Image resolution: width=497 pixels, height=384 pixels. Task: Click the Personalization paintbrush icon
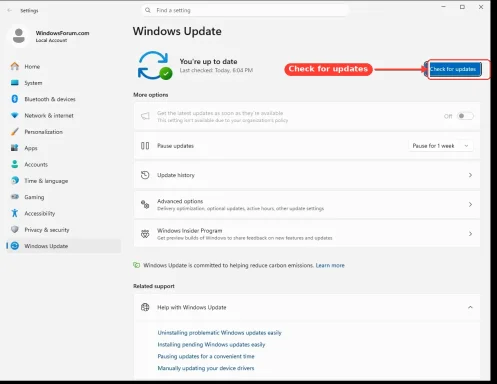coord(15,132)
